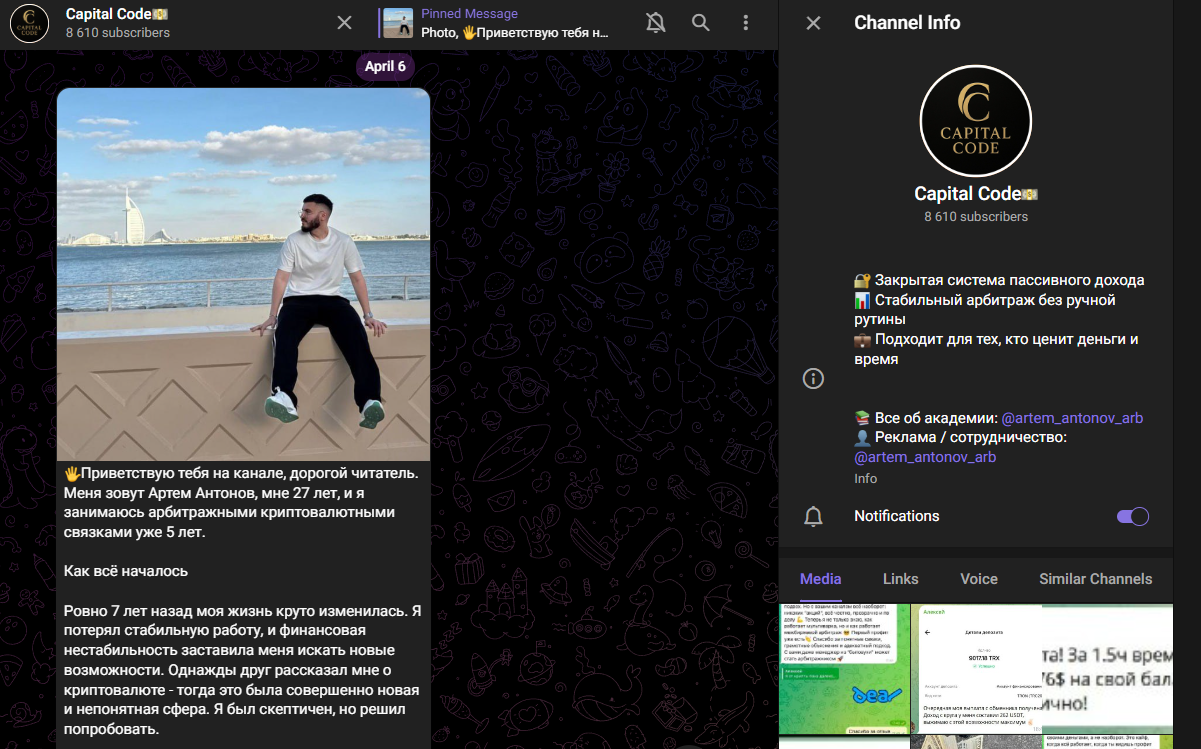This screenshot has width=1201, height=749.
Task: Click the muted bell icon in header
Action: tap(656, 23)
